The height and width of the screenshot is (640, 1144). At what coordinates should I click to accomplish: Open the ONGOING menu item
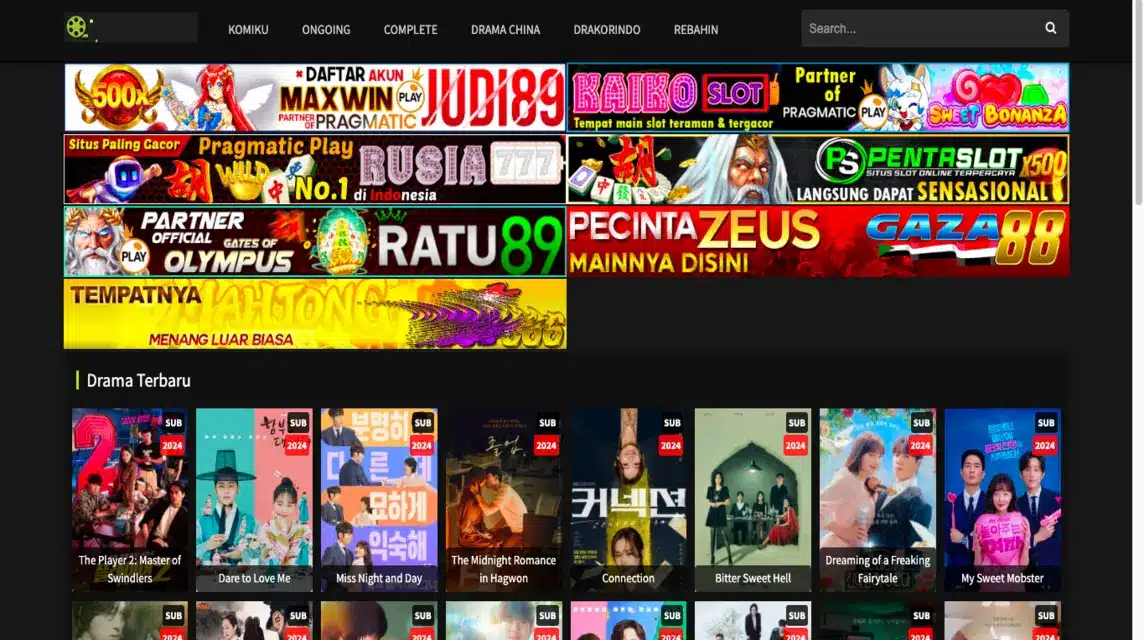(x=326, y=30)
